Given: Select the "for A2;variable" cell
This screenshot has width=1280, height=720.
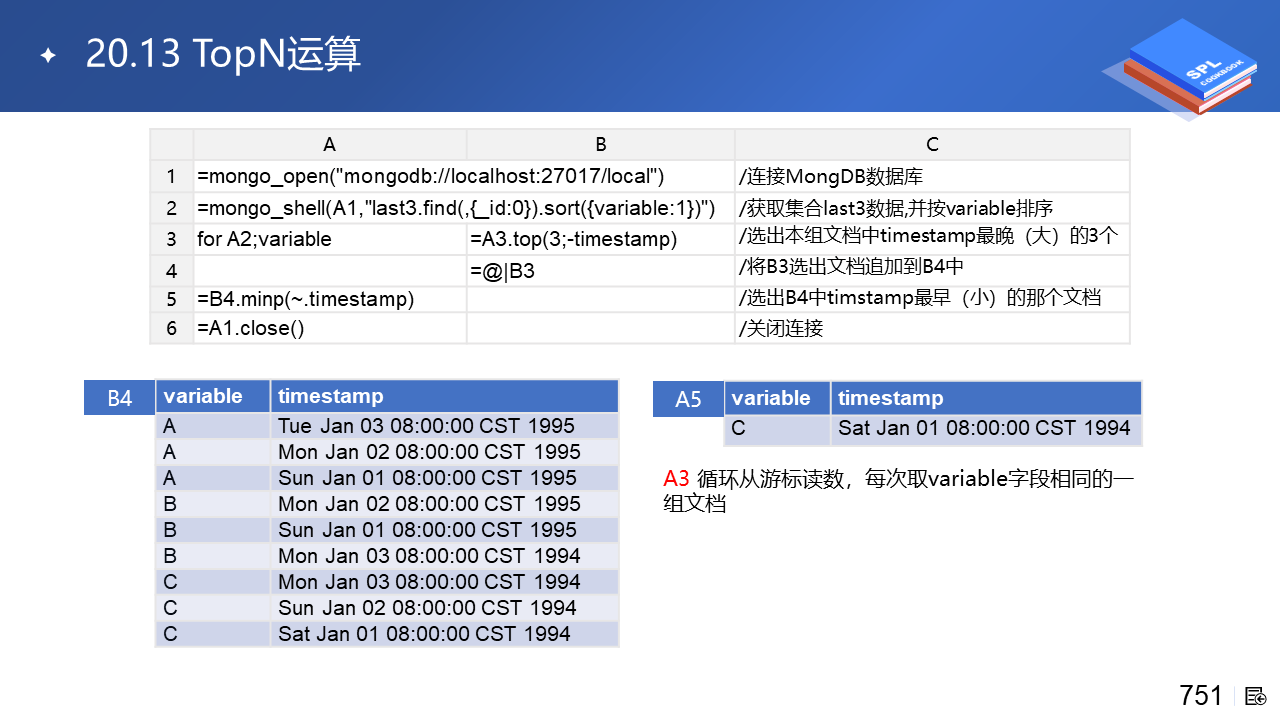Looking at the screenshot, I should [330, 240].
